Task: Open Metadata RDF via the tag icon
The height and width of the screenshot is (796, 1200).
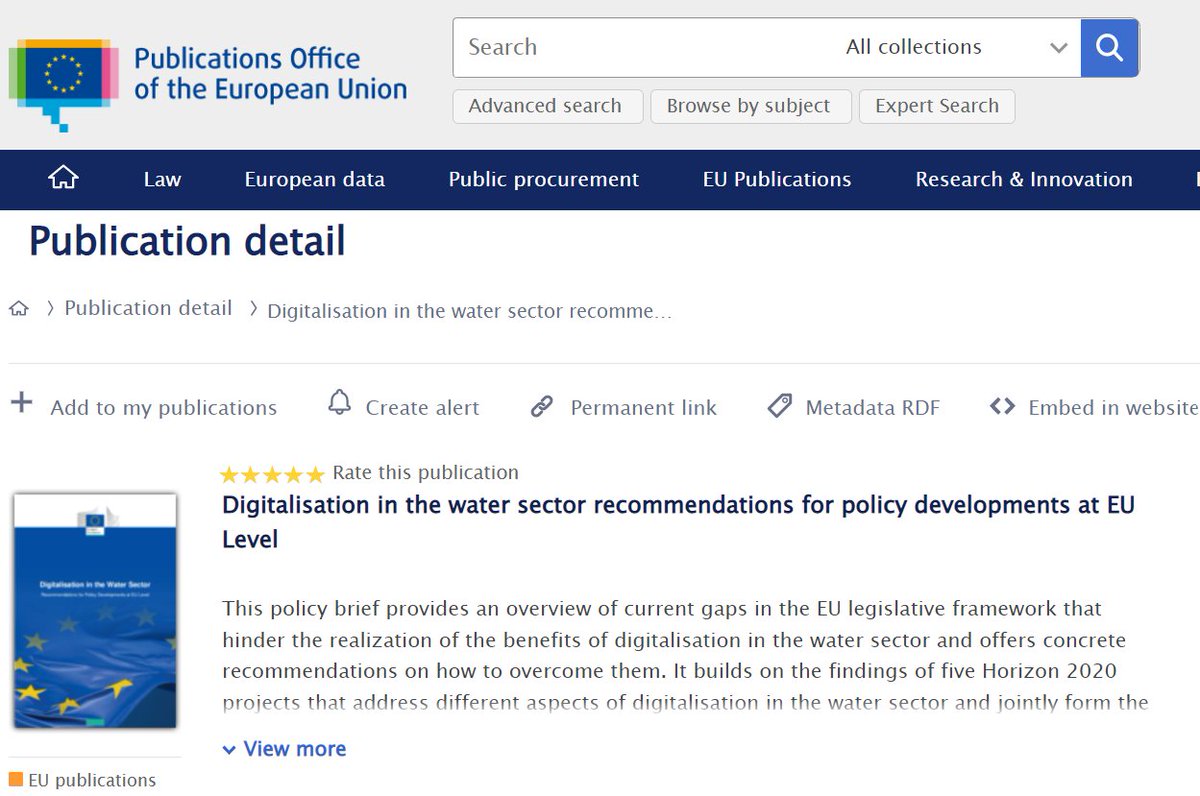Action: [780, 406]
